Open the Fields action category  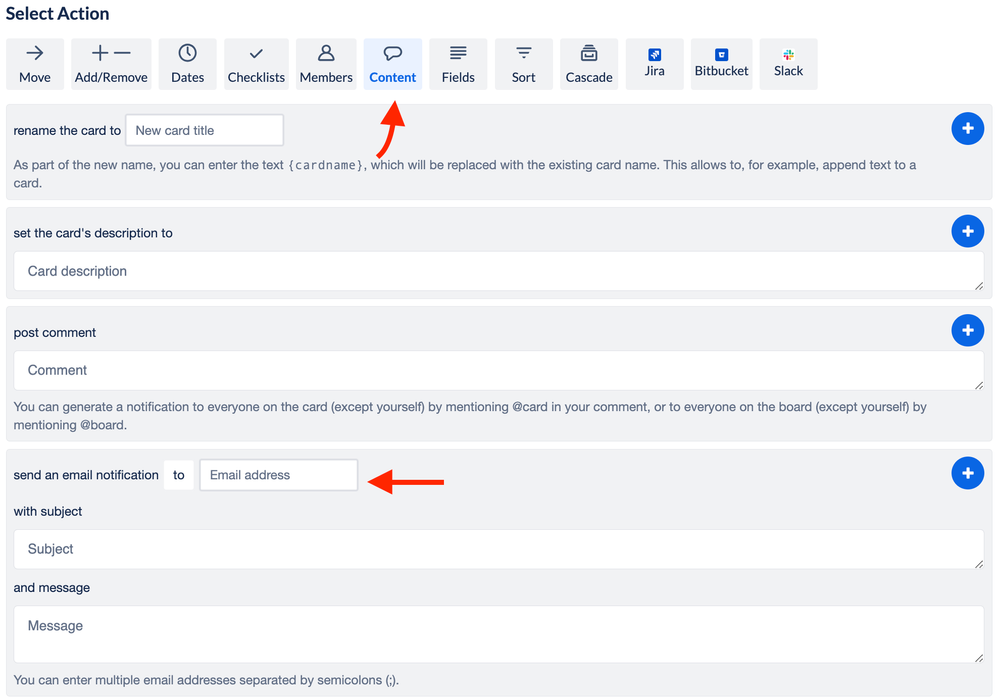458,63
